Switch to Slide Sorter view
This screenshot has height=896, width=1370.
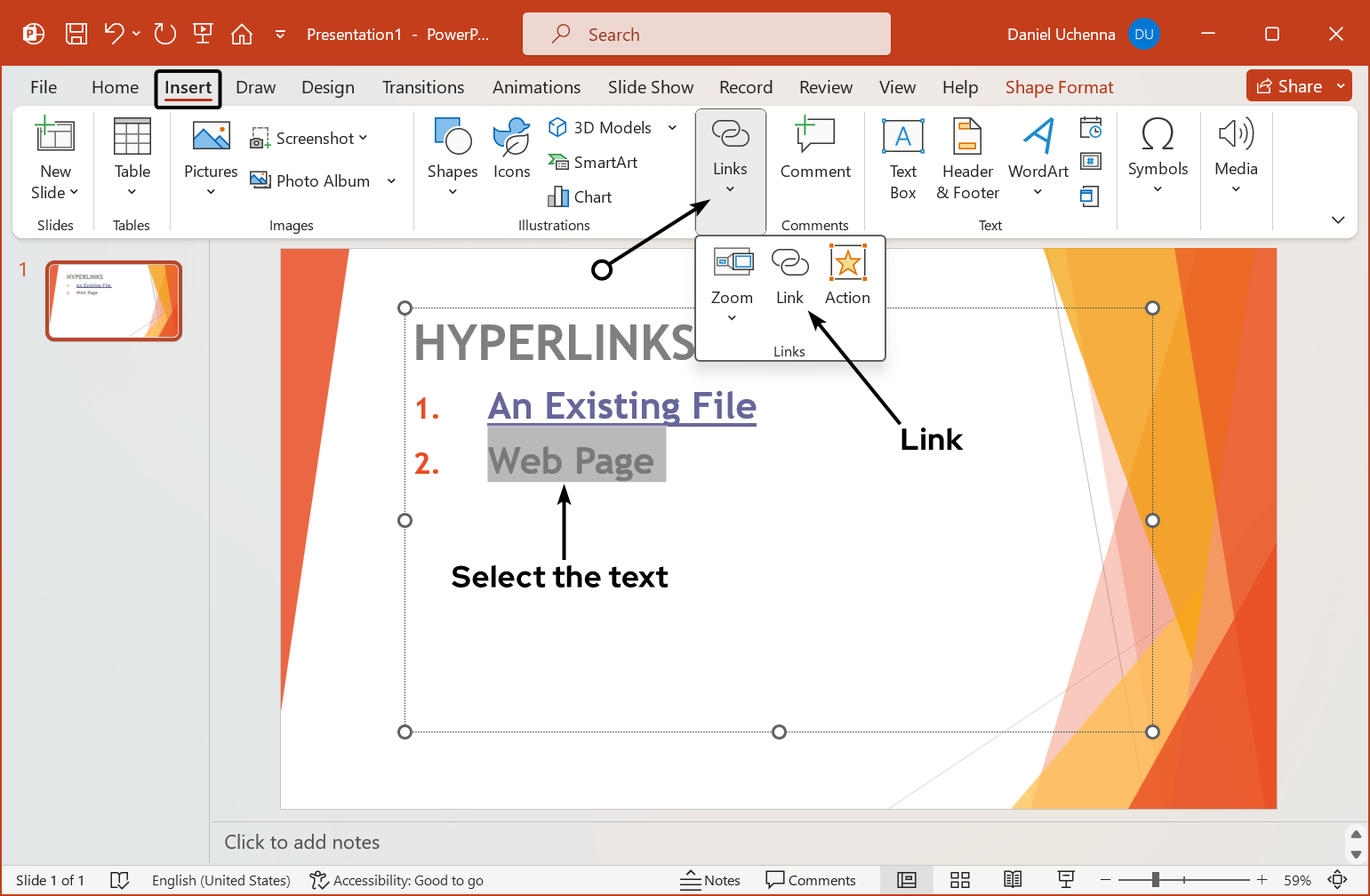coord(960,880)
